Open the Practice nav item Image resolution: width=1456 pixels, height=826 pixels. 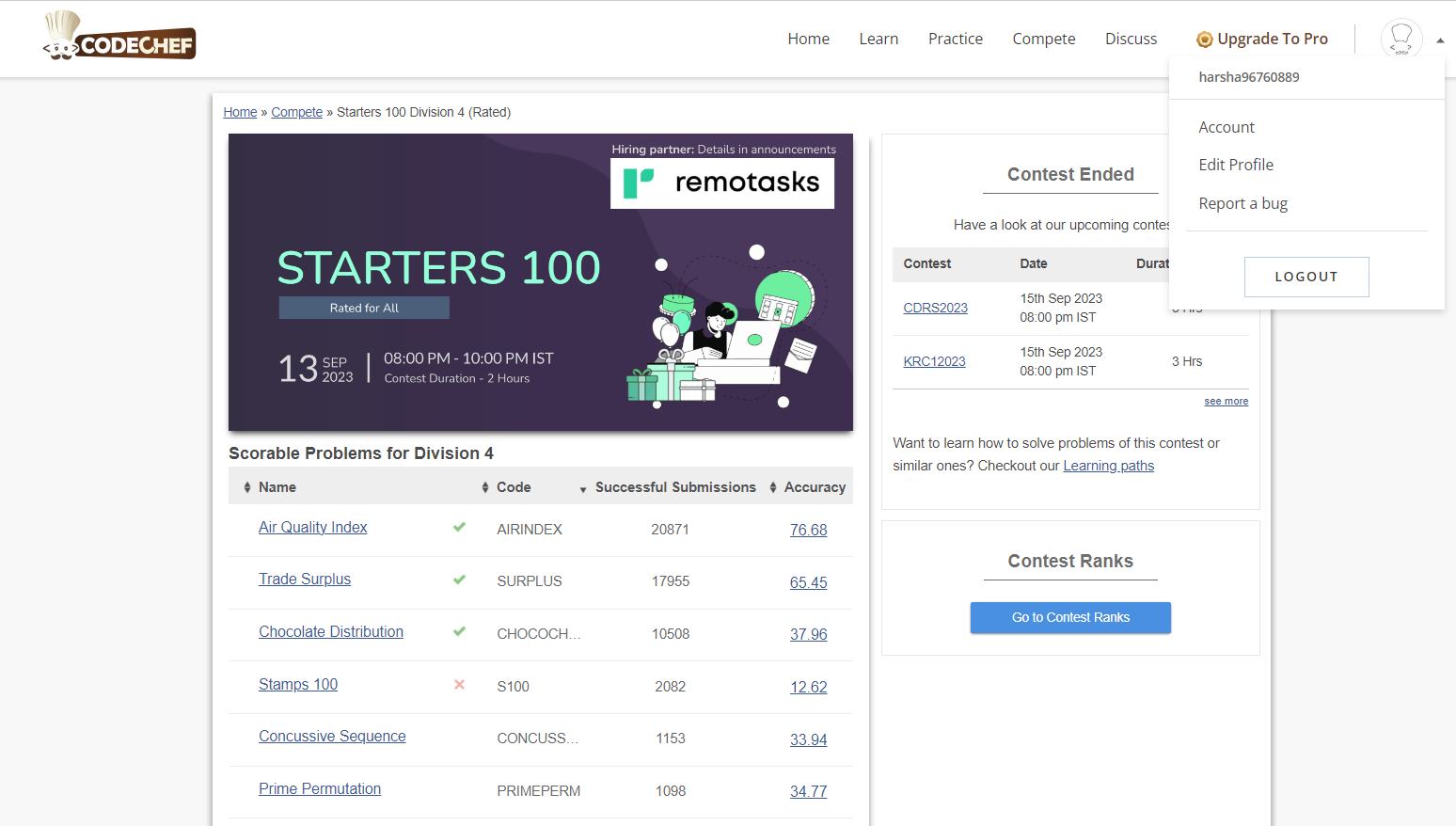point(955,39)
